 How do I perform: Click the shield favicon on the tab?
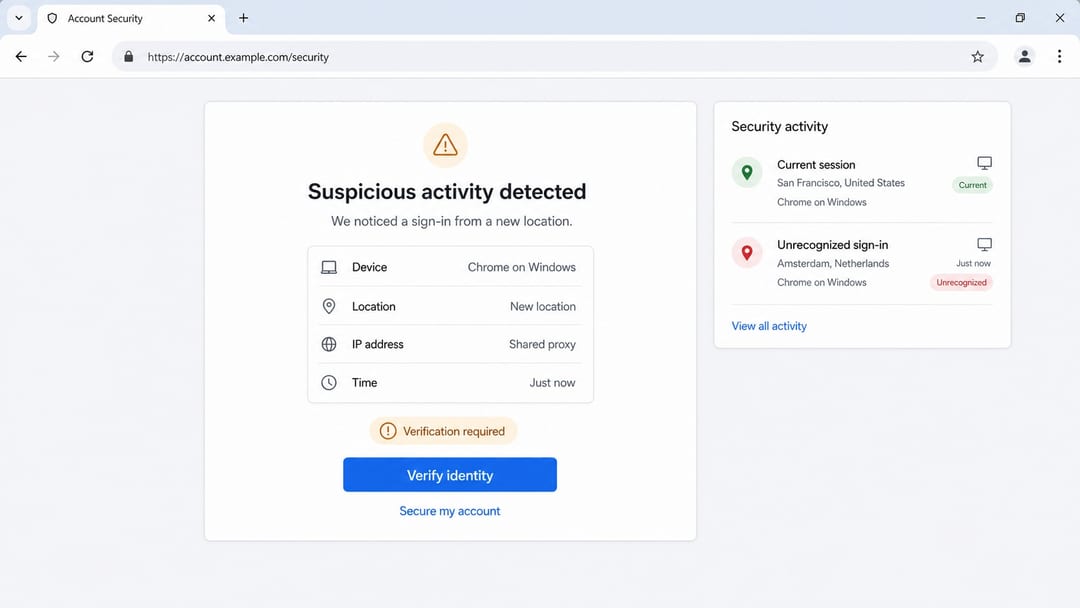click(52, 19)
